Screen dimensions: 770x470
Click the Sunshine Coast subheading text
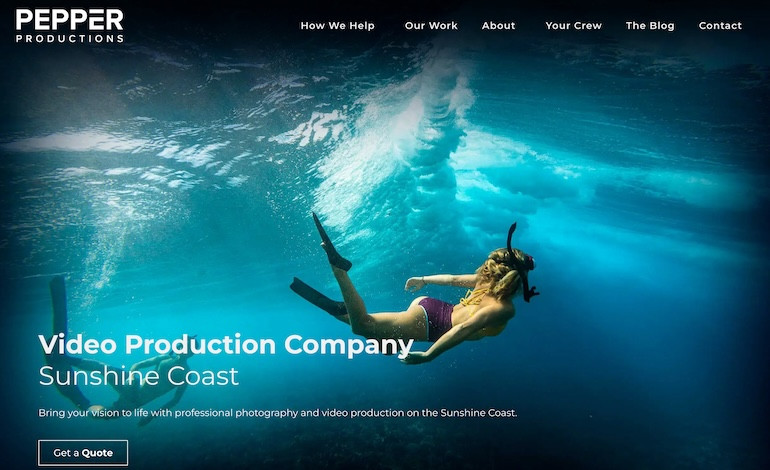pos(138,376)
